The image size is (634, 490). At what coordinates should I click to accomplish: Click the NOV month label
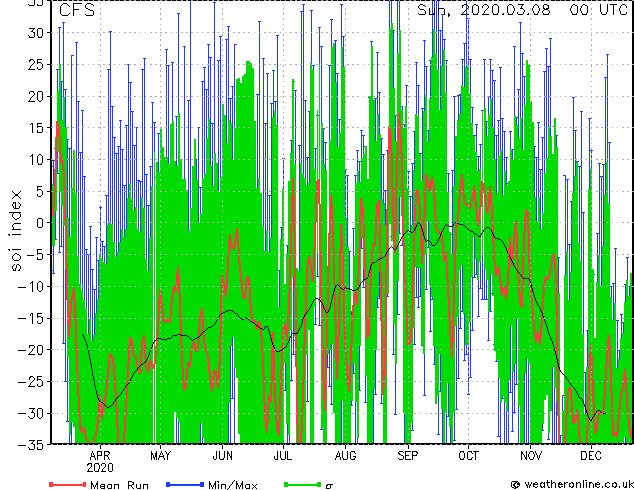coord(530,456)
